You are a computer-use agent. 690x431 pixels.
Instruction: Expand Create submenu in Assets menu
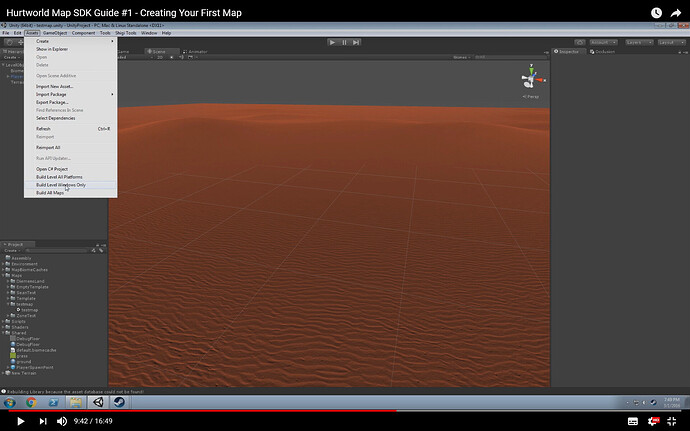70,41
